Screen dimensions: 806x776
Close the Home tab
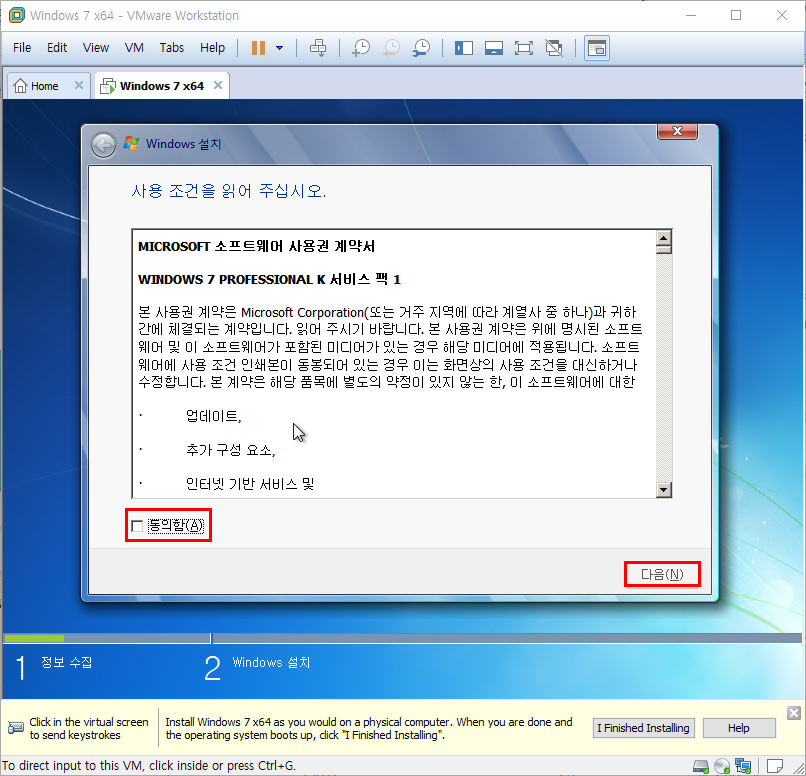coord(79,85)
